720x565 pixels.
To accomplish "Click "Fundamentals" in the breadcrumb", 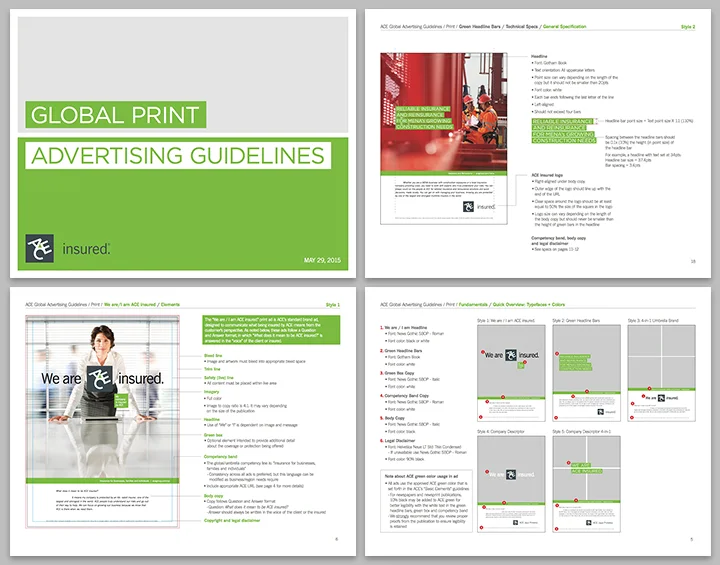I will (x=473, y=305).
